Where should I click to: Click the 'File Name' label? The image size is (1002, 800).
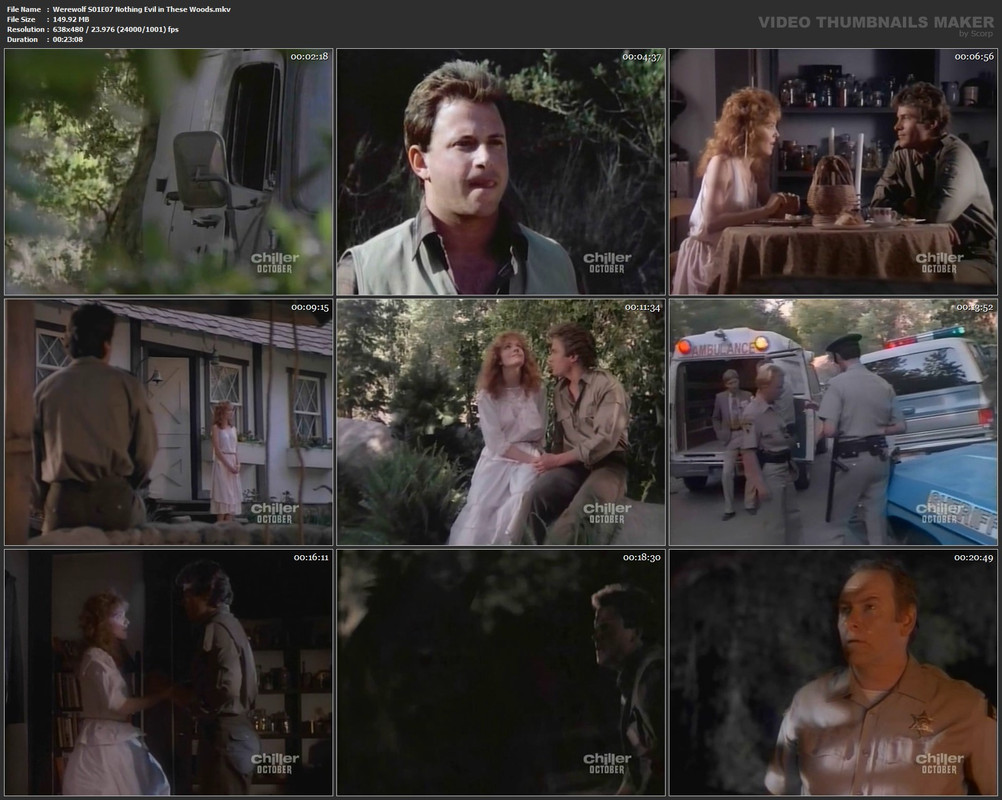tap(24, 9)
